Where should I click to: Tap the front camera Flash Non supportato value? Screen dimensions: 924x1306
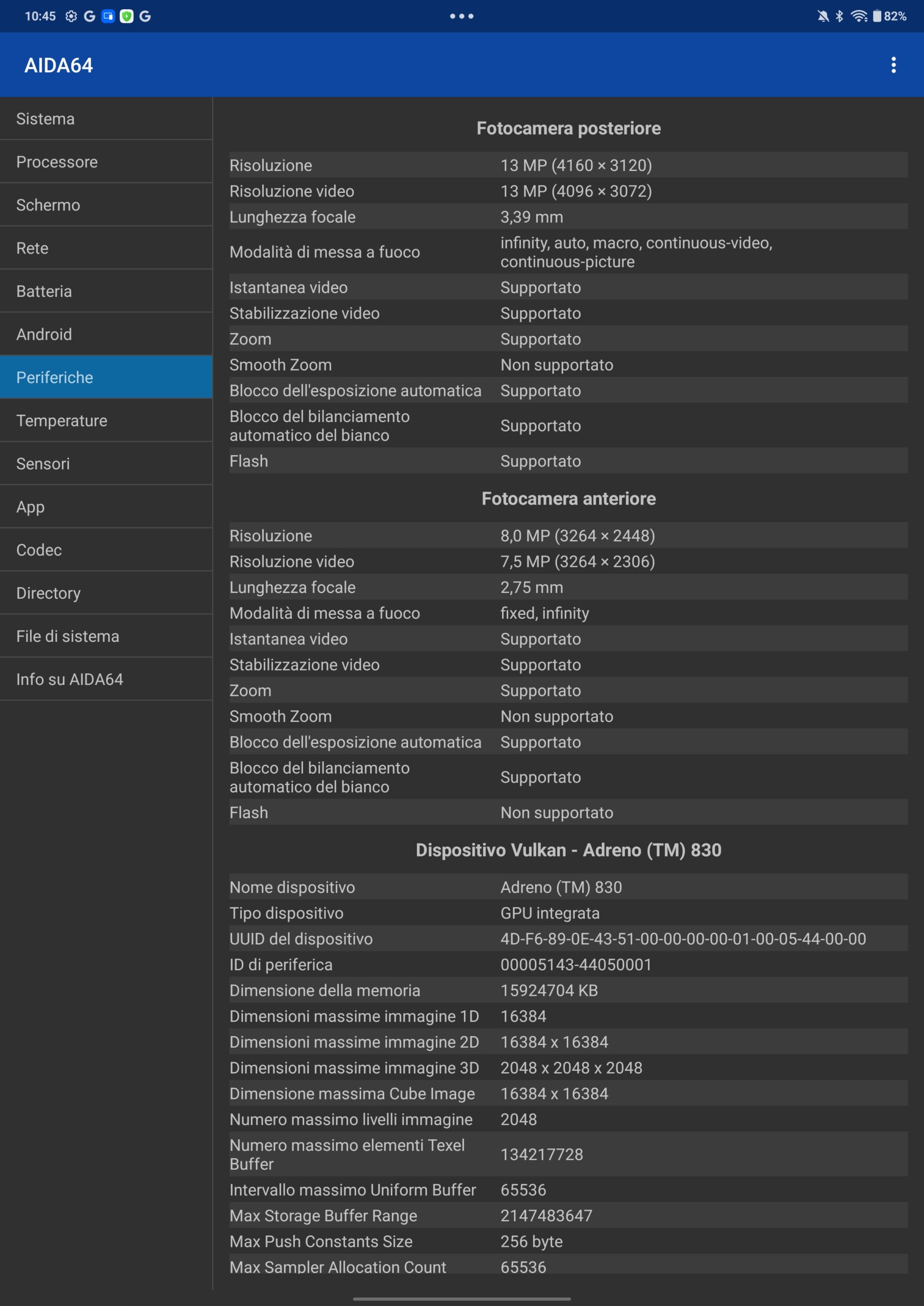click(557, 812)
